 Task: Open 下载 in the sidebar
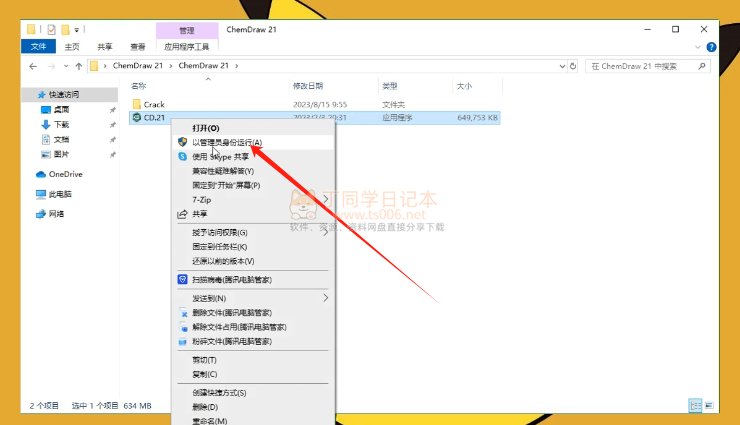(61, 125)
